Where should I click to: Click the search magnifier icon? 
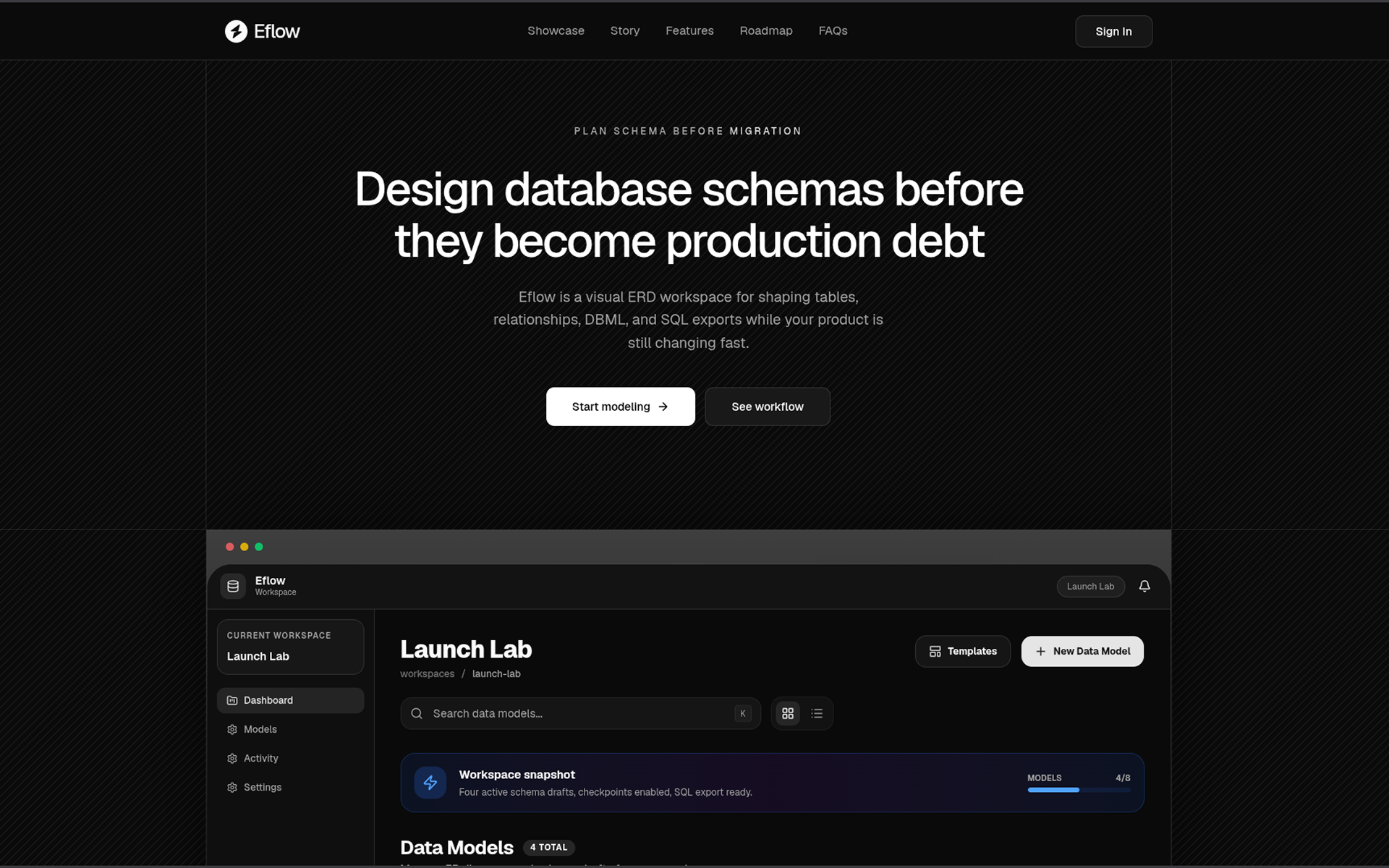click(417, 713)
